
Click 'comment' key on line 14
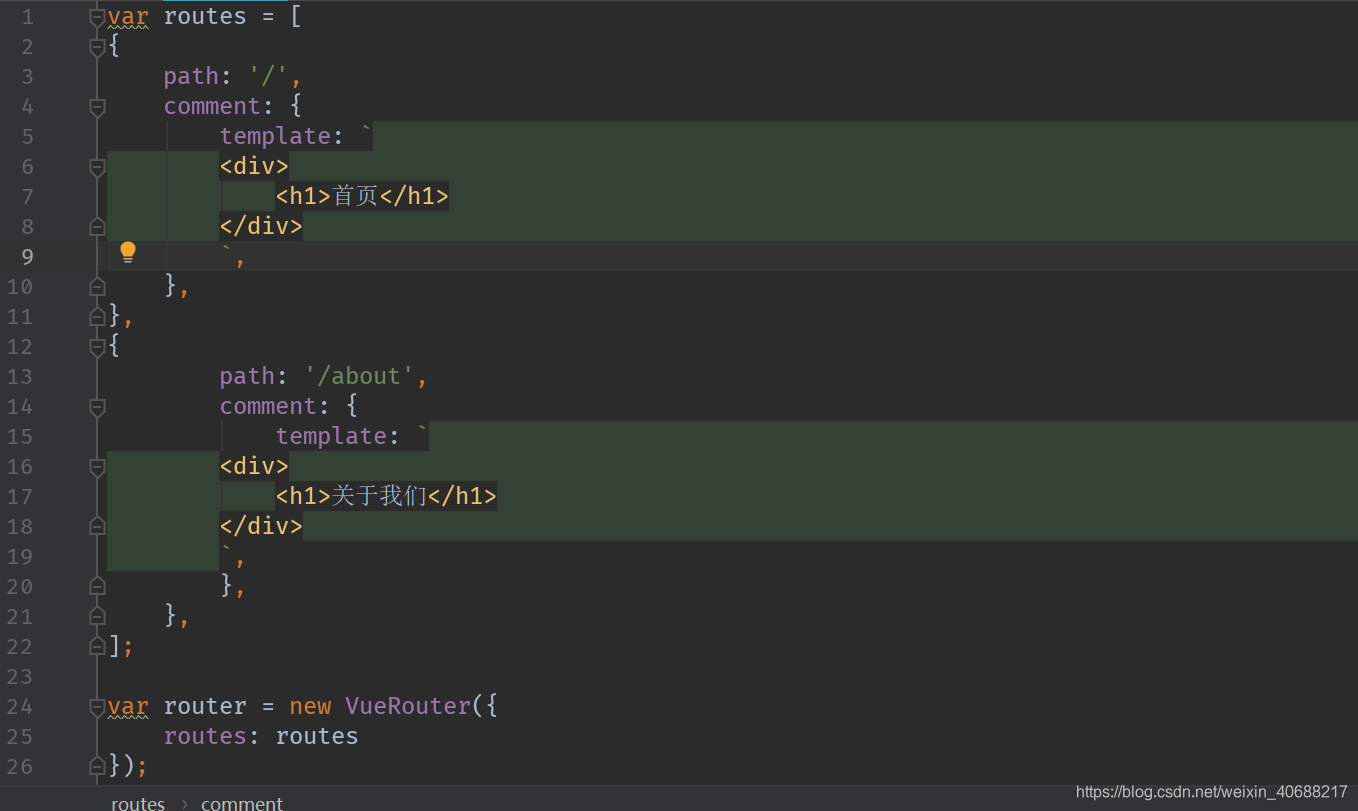(x=268, y=407)
